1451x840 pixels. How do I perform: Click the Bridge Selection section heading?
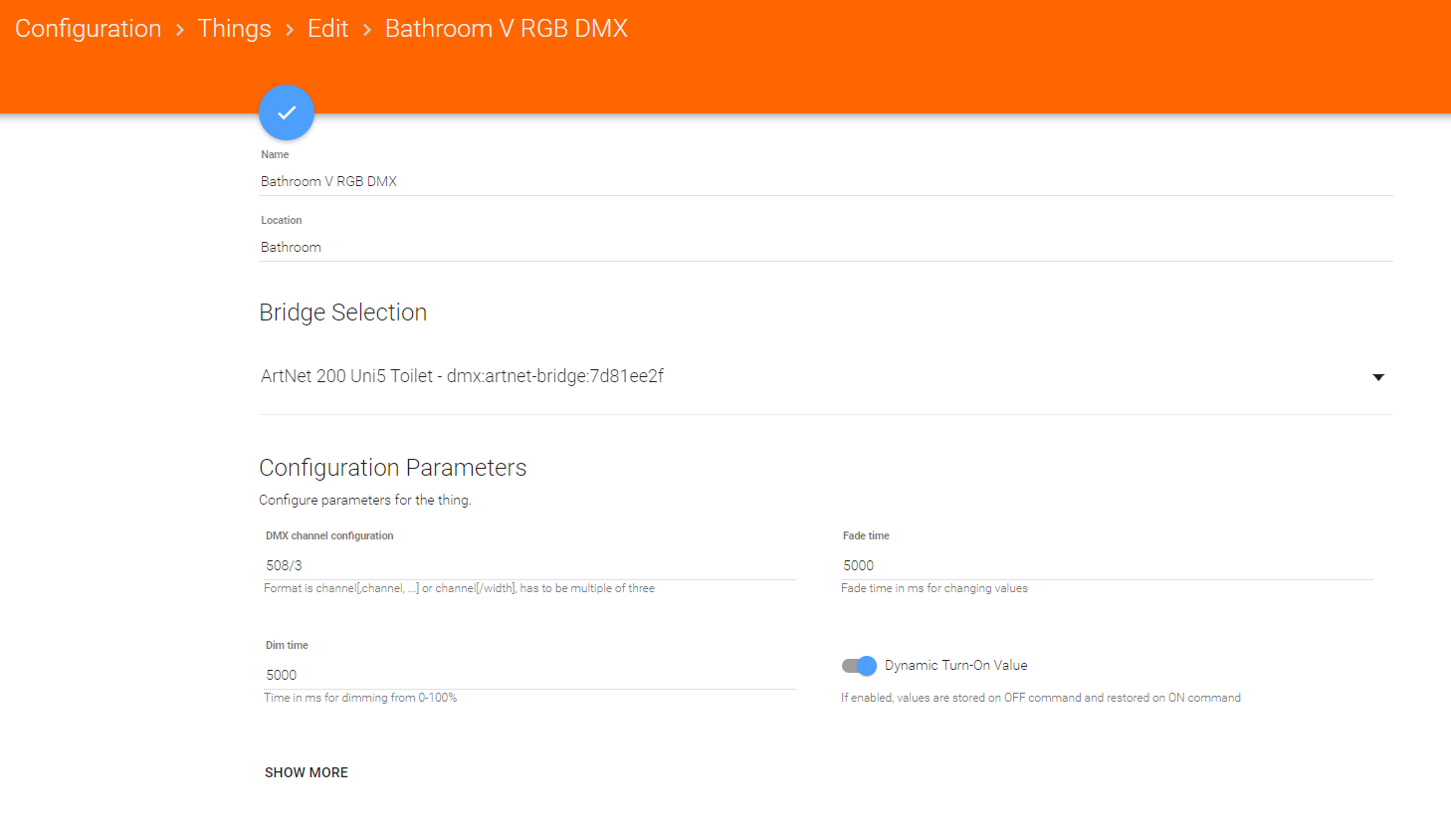342,313
